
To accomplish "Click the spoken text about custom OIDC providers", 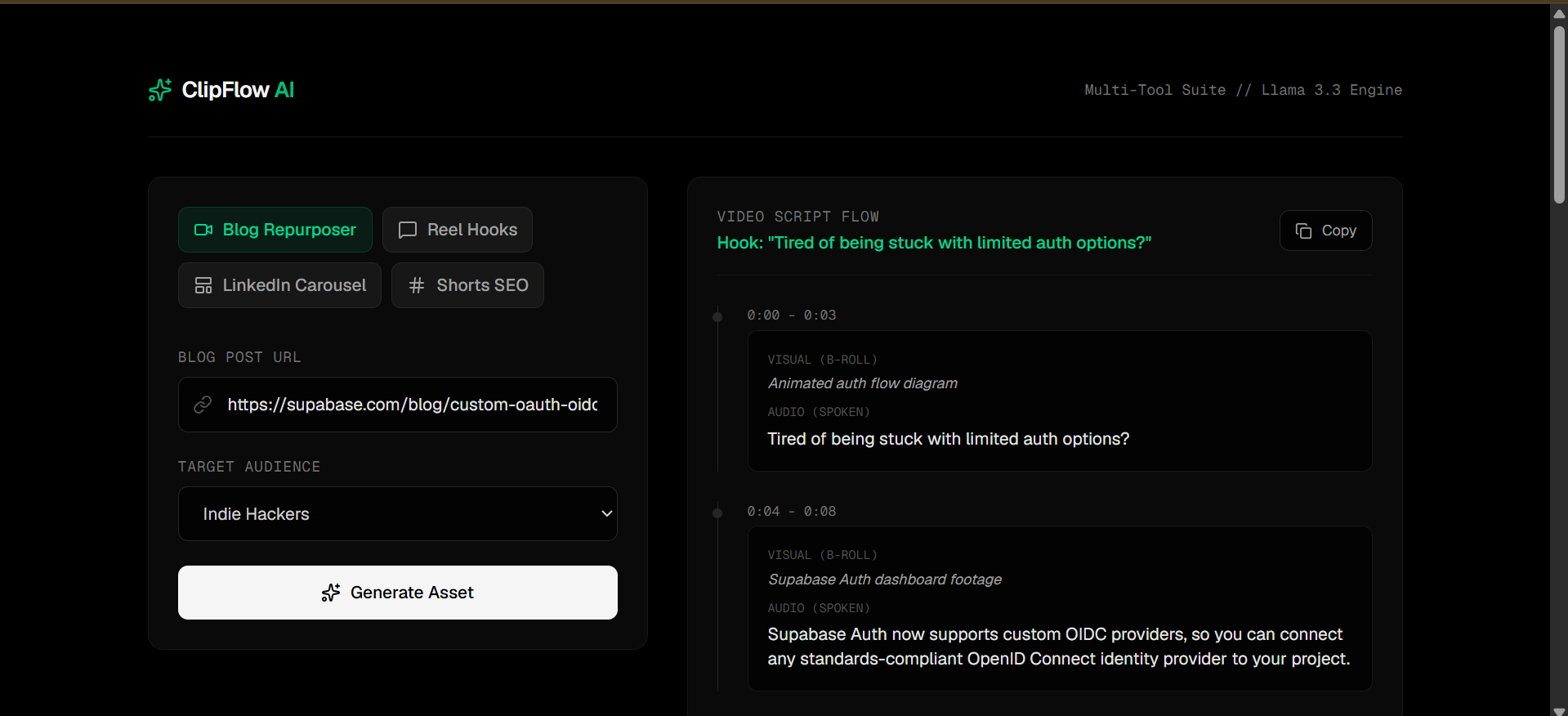I will coord(1058,647).
